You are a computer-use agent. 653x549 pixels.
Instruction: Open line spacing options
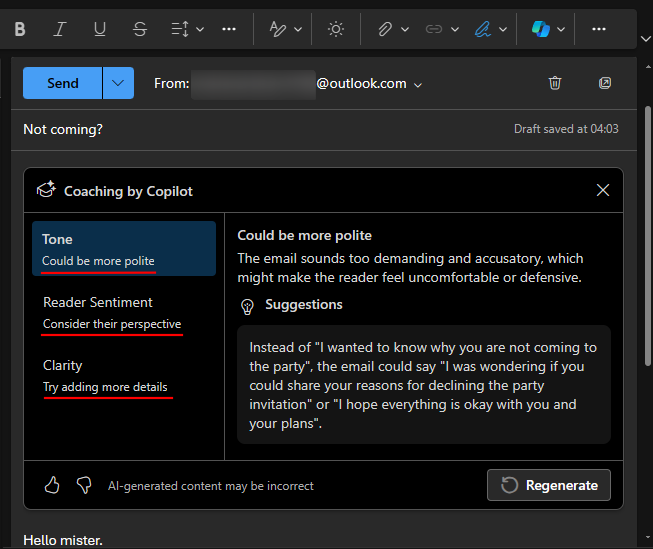[180, 29]
